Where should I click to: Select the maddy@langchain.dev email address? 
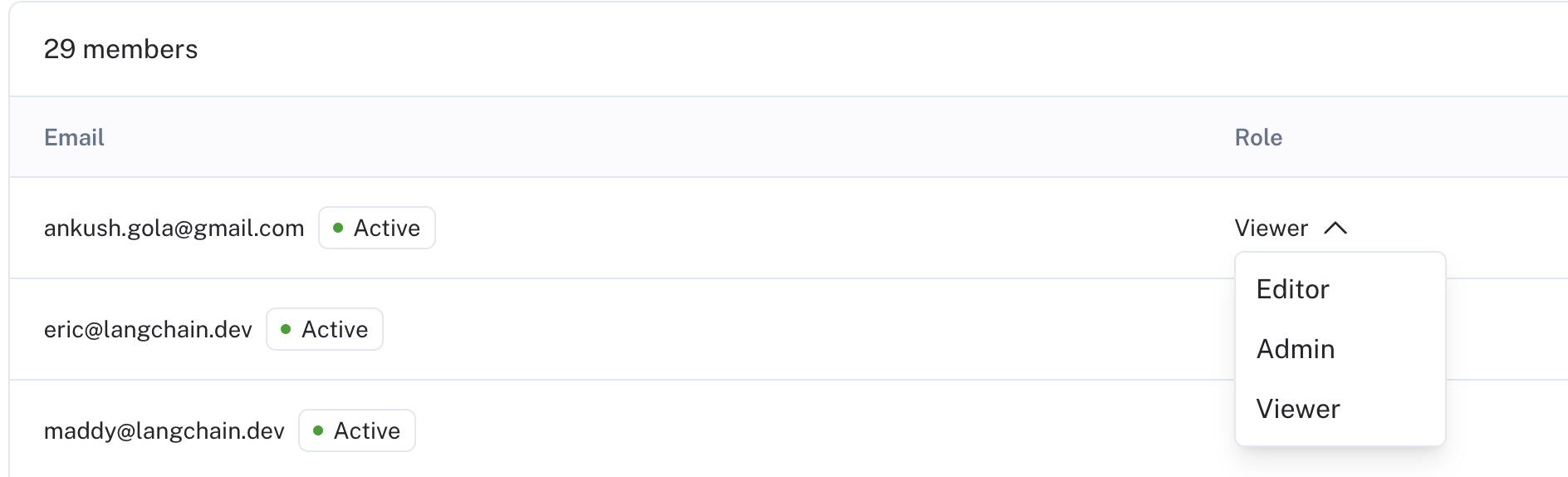(164, 431)
